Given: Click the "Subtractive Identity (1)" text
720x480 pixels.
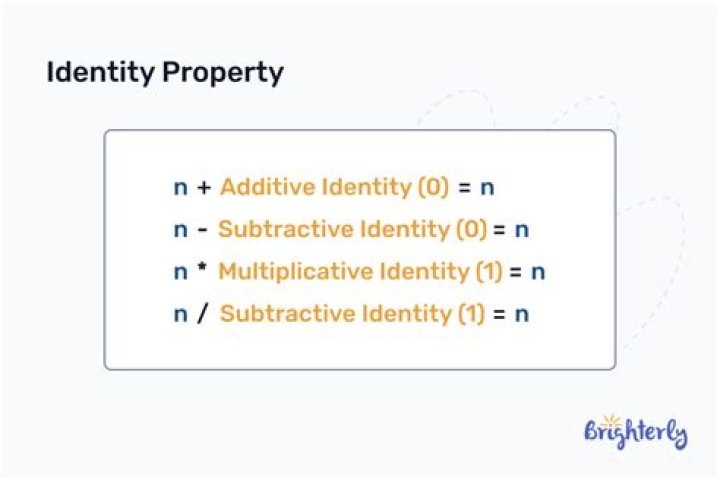Looking at the screenshot, I should click(352, 314).
